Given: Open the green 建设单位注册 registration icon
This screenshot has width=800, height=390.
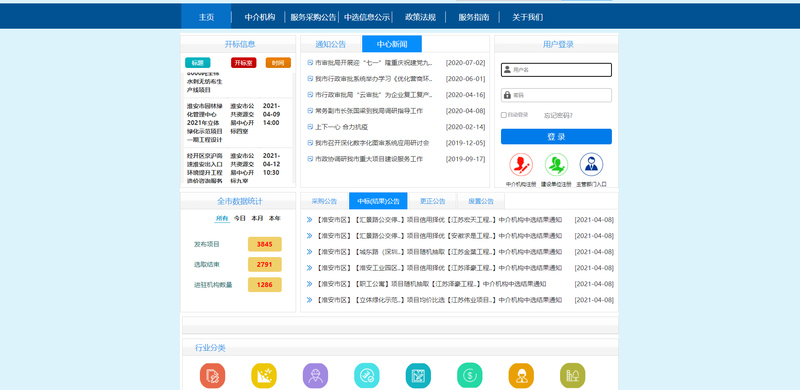Looking at the screenshot, I should click(556, 164).
